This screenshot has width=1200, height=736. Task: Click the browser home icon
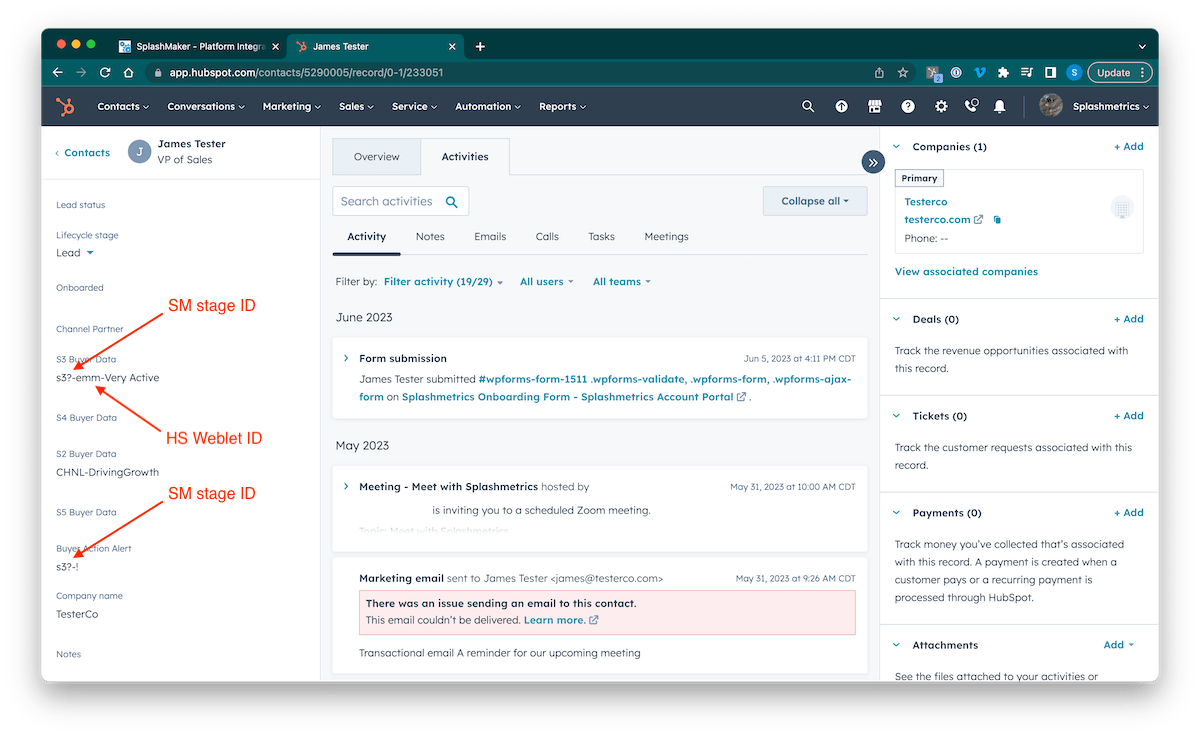[128, 72]
